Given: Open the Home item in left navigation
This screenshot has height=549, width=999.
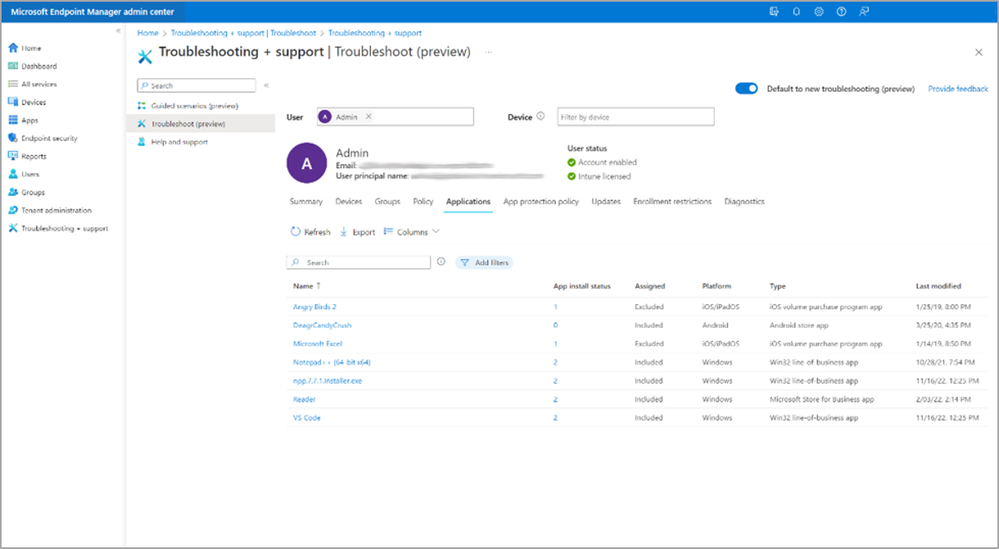Looking at the screenshot, I should pos(25,48).
